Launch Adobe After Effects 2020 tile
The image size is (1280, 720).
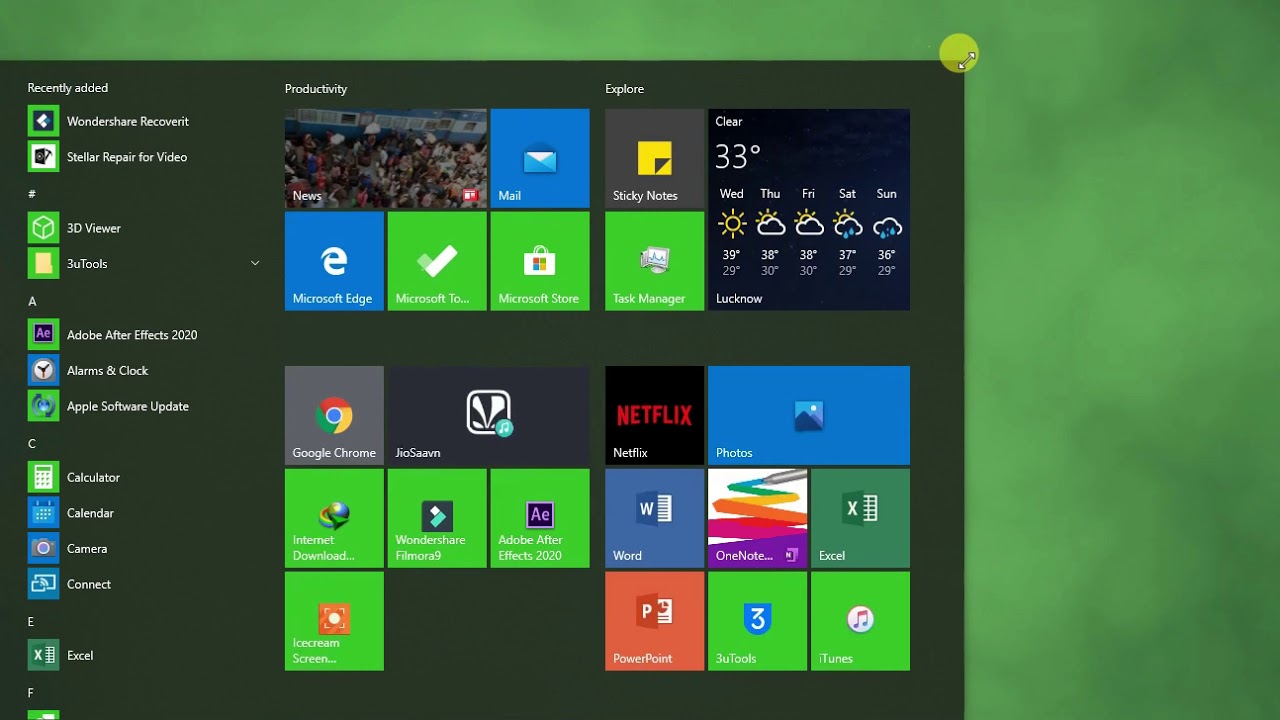click(540, 518)
